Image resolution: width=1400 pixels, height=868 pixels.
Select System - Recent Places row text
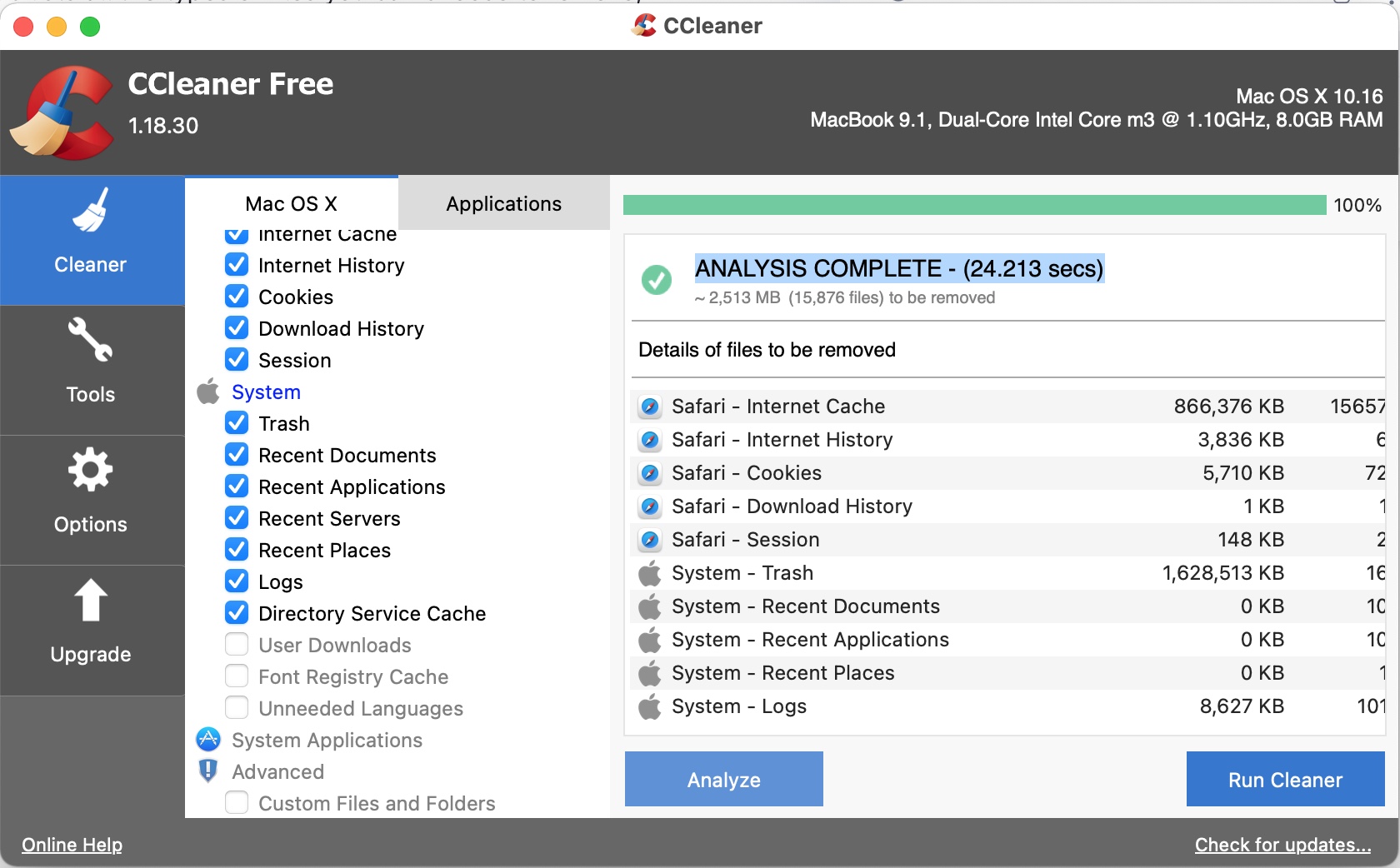coord(783,673)
